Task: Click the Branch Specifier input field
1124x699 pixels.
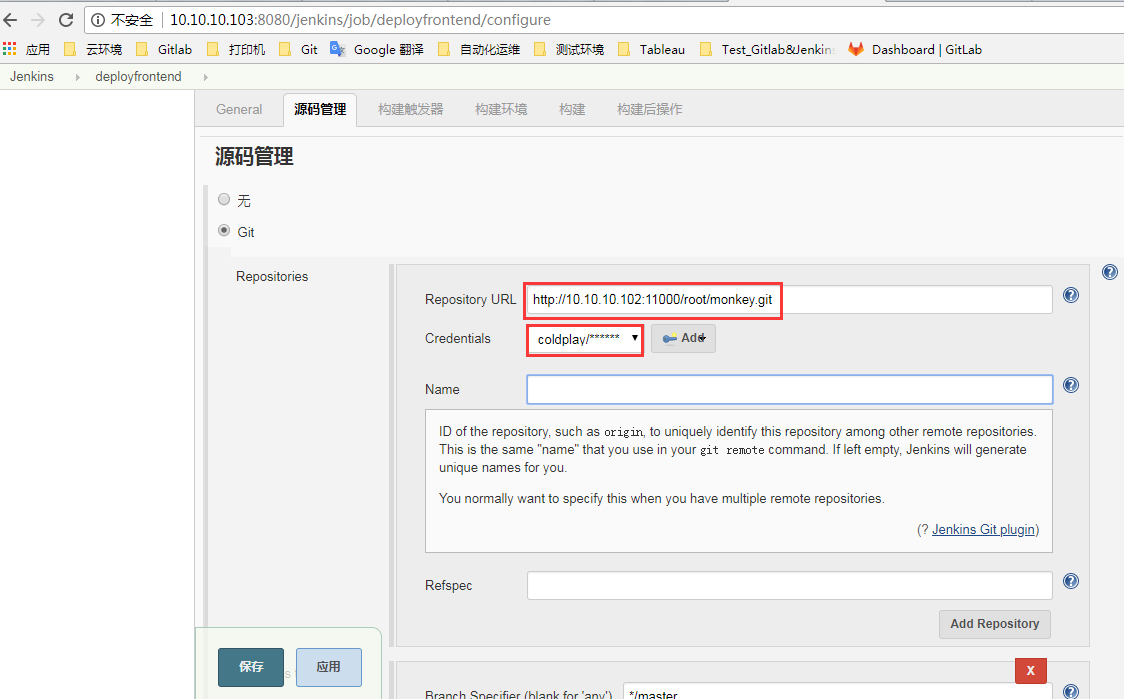Action: tap(837, 693)
